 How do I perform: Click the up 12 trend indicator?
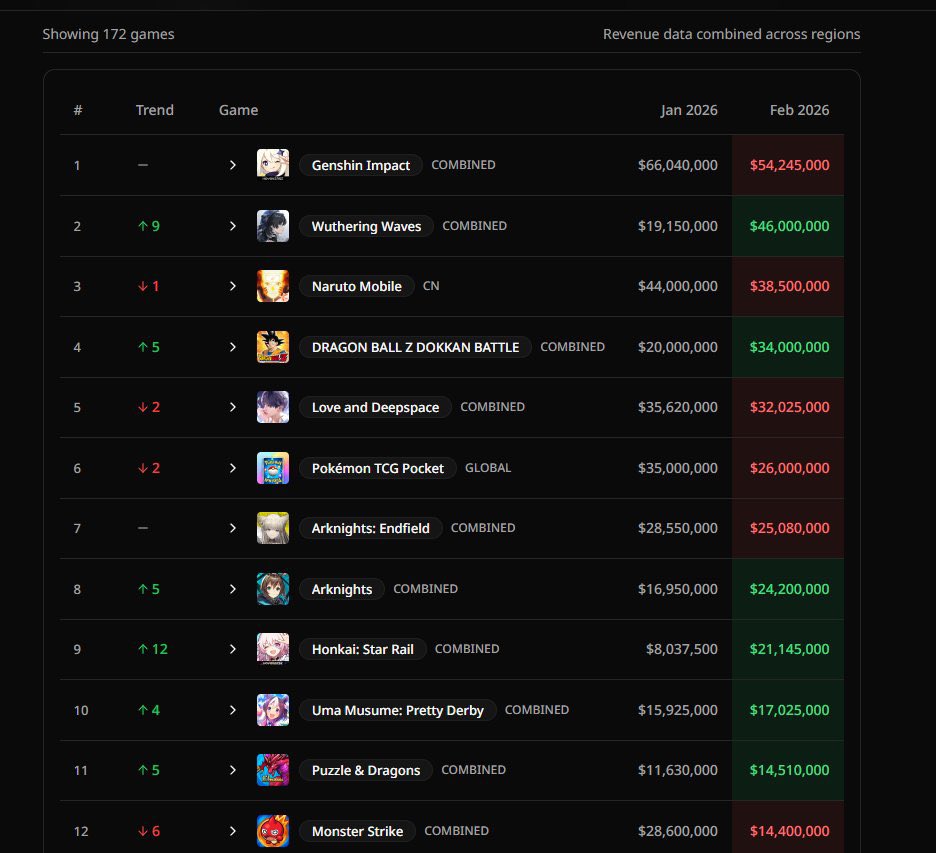tap(153, 649)
